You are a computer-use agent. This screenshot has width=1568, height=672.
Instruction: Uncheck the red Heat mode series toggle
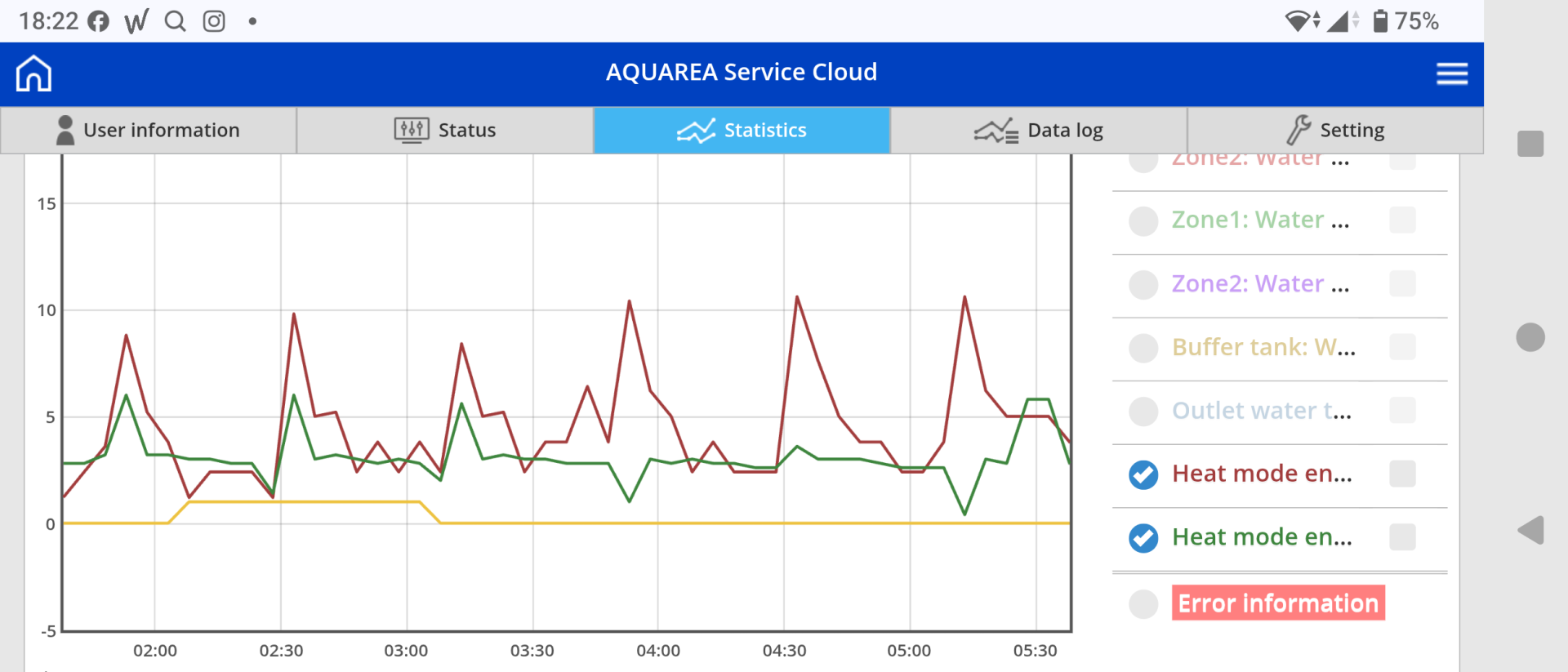point(1143,474)
